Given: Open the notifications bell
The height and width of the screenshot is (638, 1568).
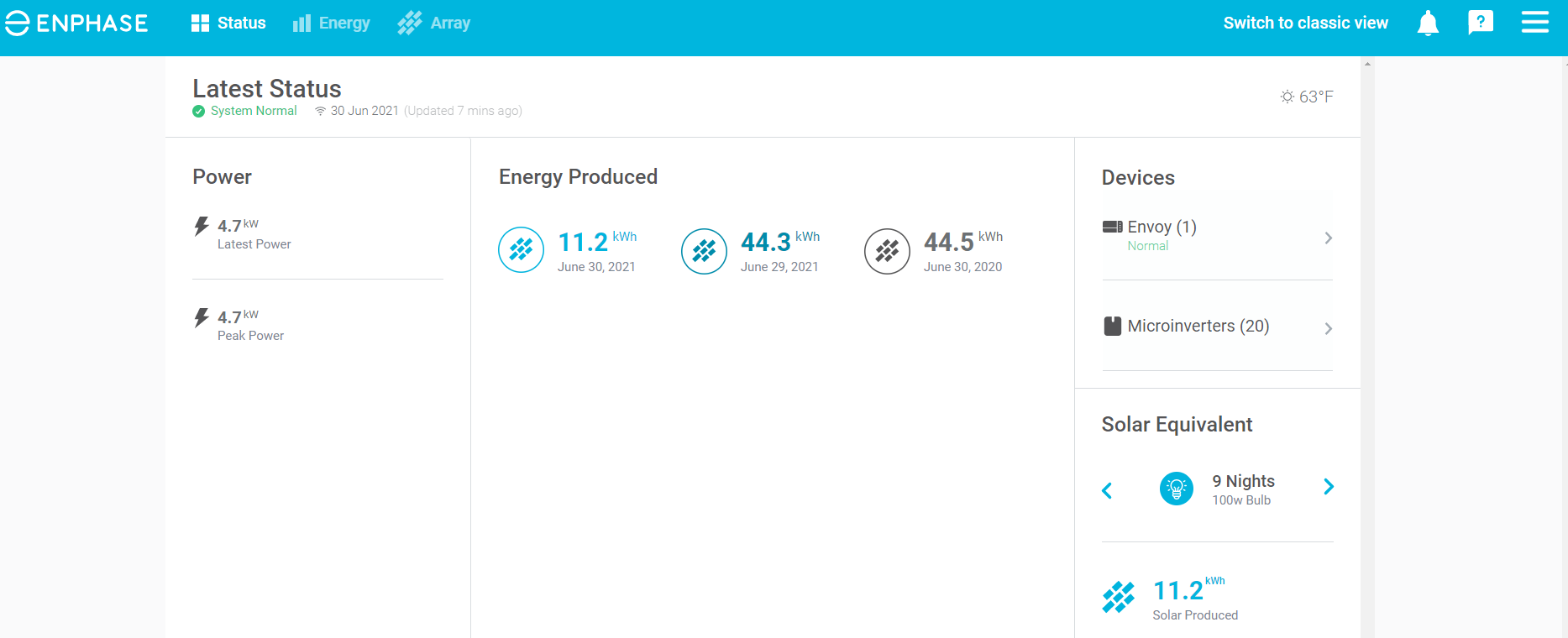Looking at the screenshot, I should click(1428, 24).
